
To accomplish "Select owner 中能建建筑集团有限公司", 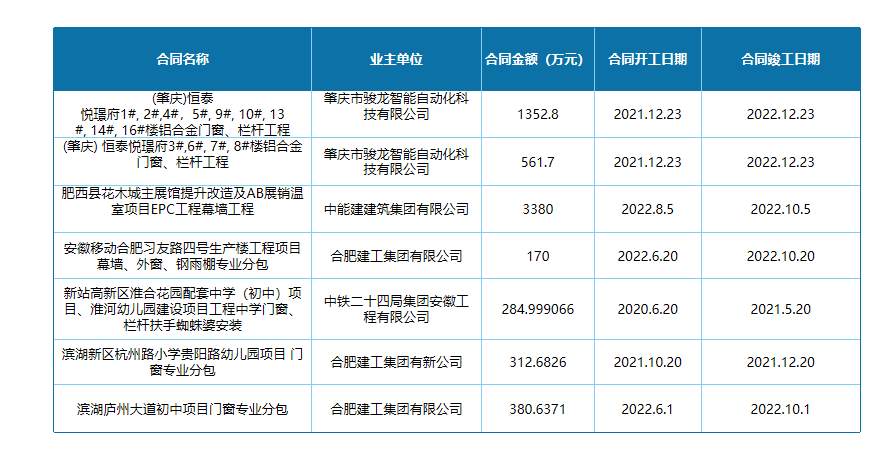I will click(x=396, y=209).
